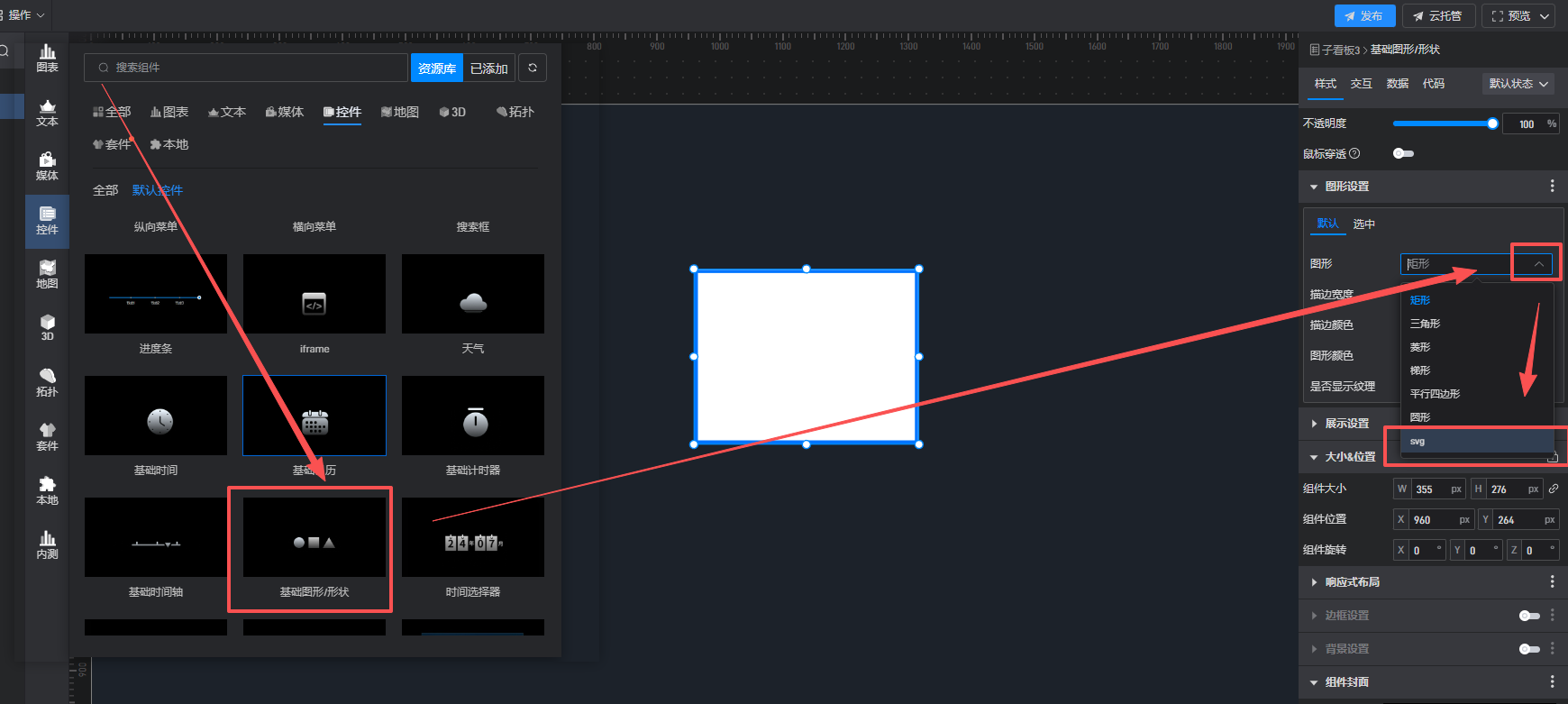
Task: Toggle the 边框设置 switch
Action: pyautogui.click(x=1529, y=616)
